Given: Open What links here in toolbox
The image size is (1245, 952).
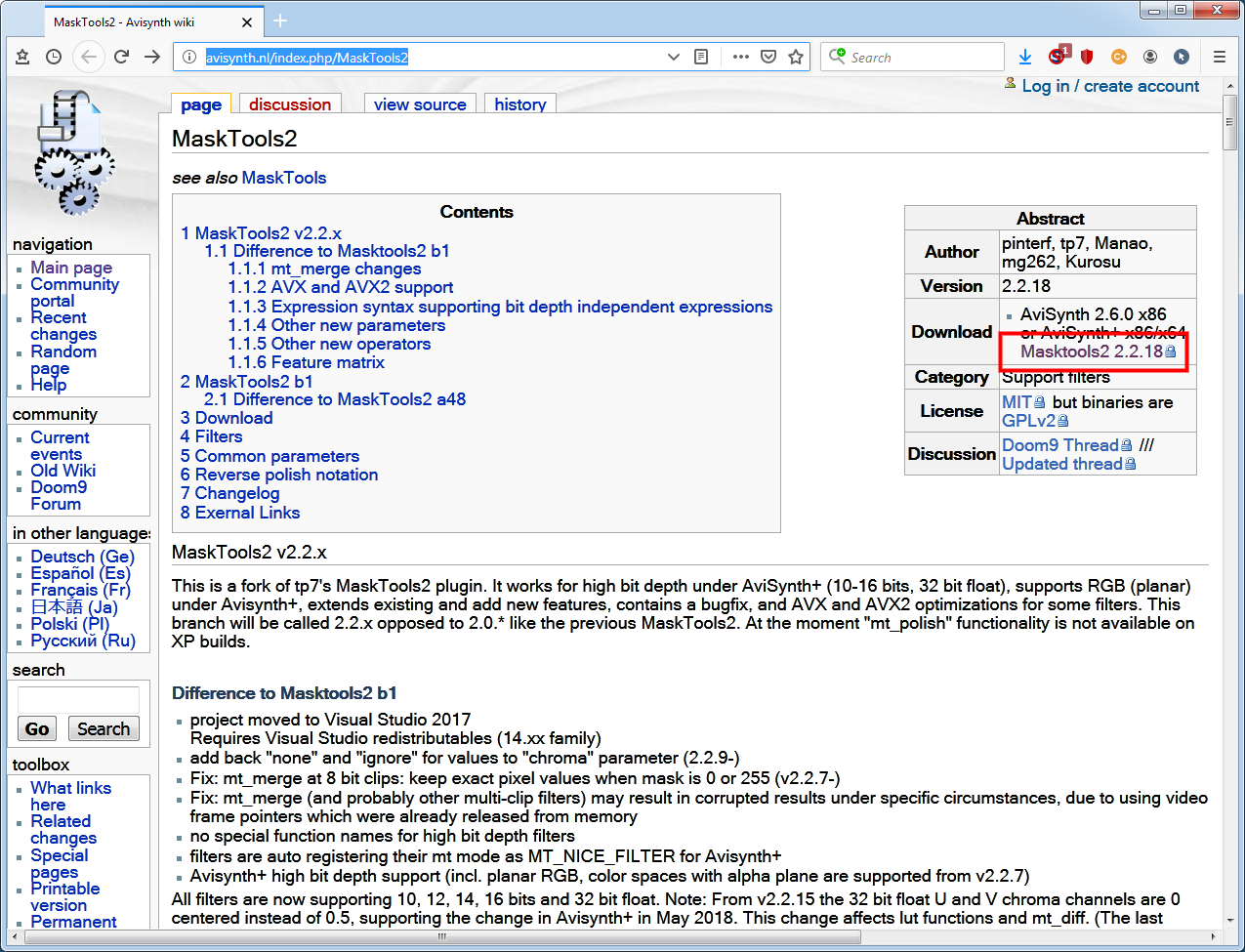Looking at the screenshot, I should coord(70,796).
